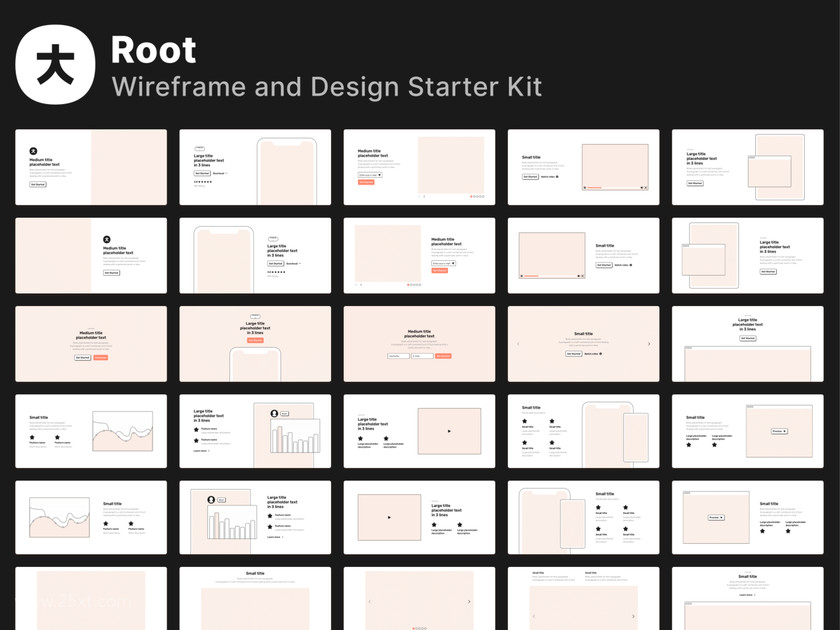Click Learn more in the bar-chart-right card

[201, 451]
